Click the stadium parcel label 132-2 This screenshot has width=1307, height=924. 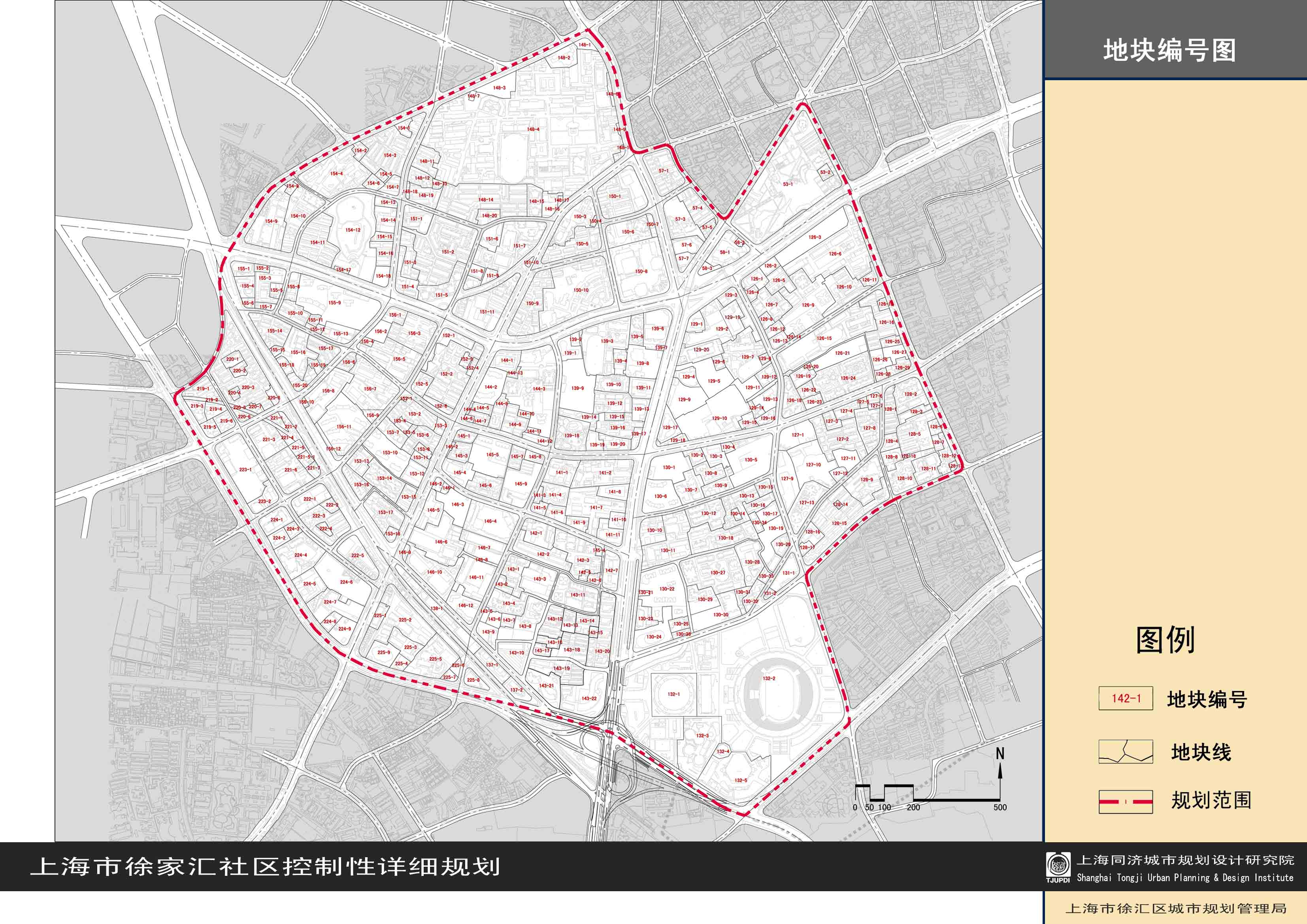pos(769,678)
